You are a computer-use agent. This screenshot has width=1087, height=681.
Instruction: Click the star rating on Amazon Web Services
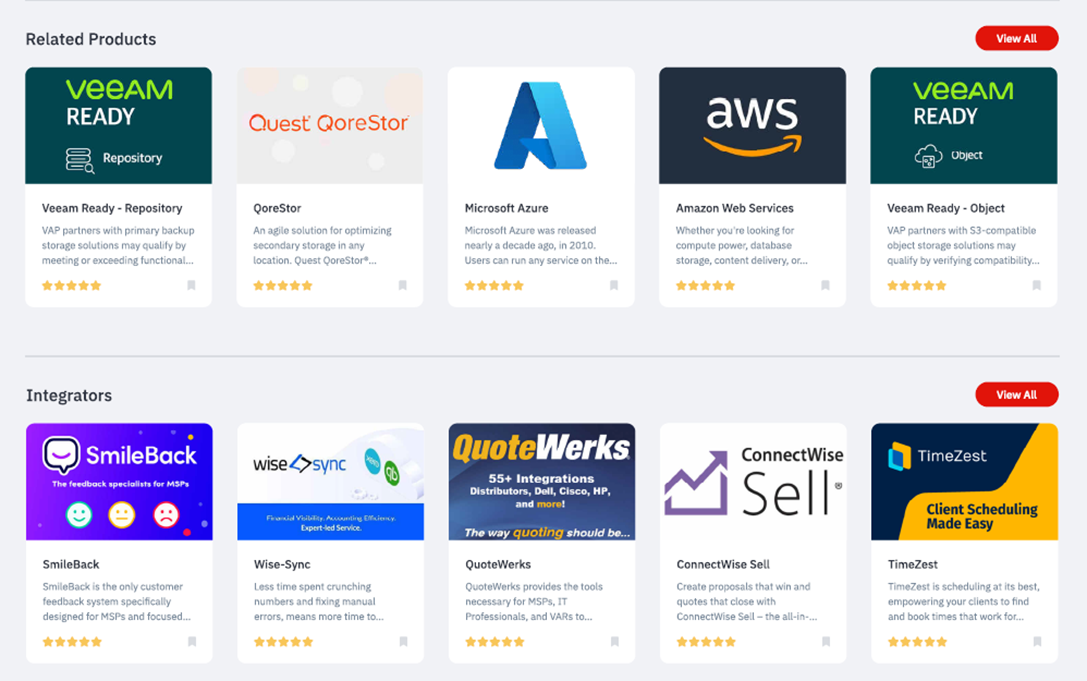pyautogui.click(x=706, y=286)
